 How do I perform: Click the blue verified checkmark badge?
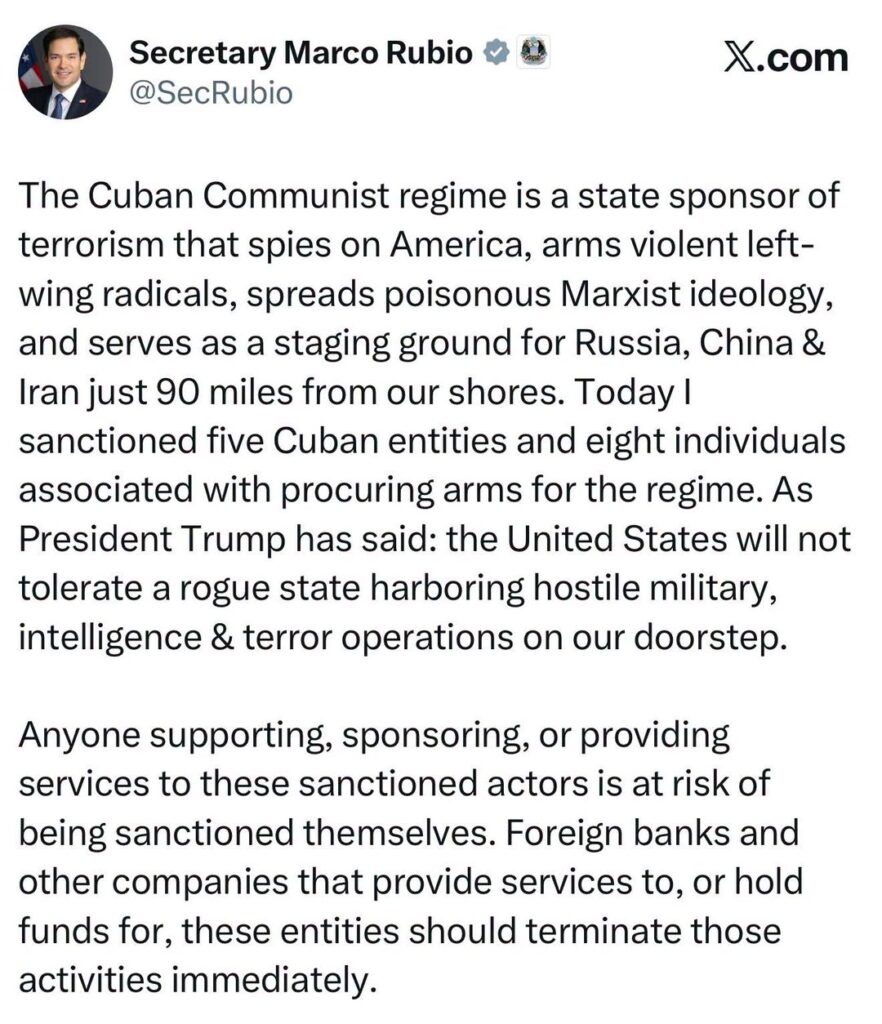[x=496, y=53]
